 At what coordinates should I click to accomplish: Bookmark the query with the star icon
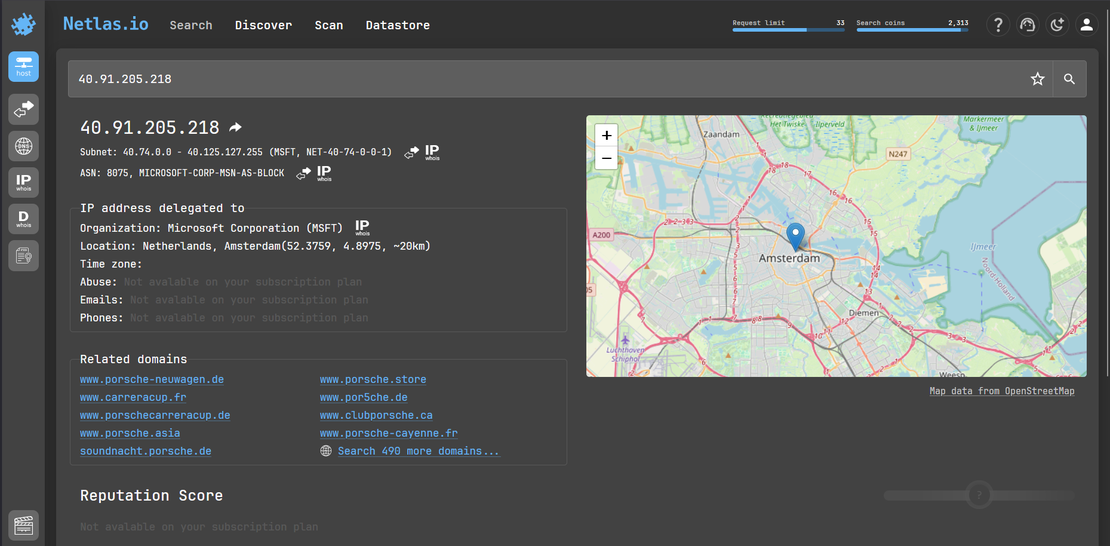[1037, 79]
